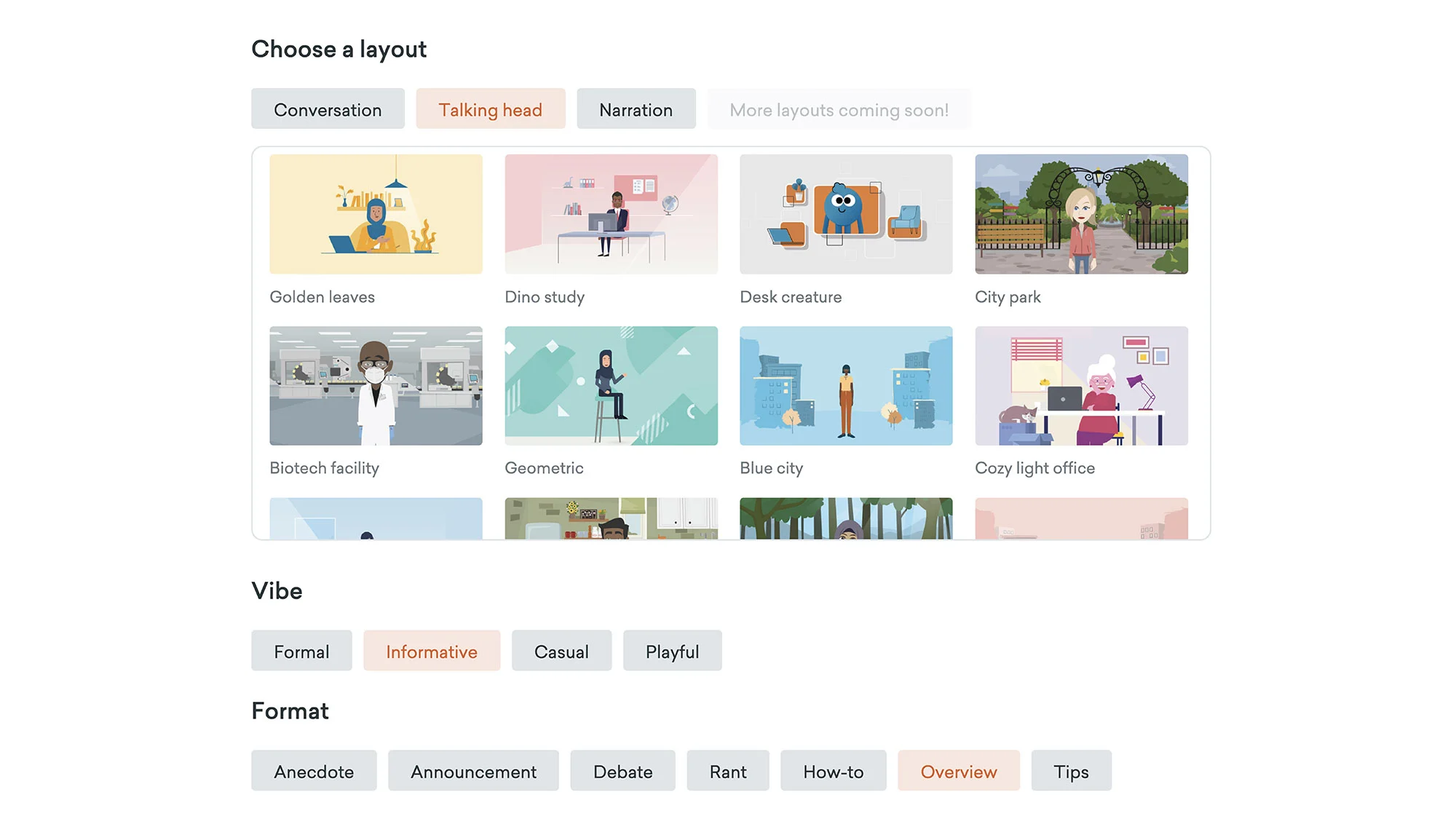Pick the City park scene thumbnail
Viewport: 1456px width, 819px height.
click(1081, 214)
